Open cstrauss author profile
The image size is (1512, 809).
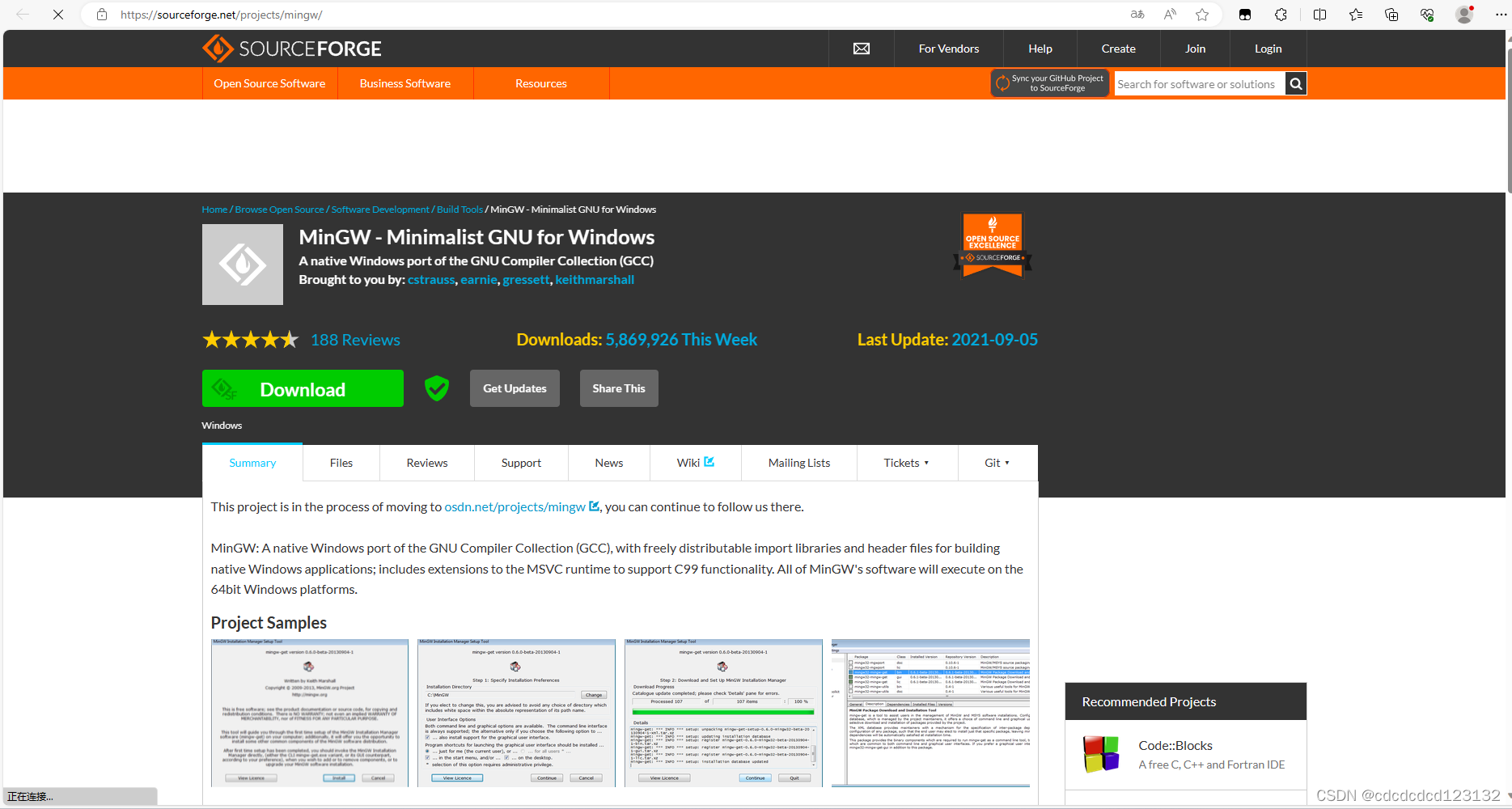click(431, 279)
